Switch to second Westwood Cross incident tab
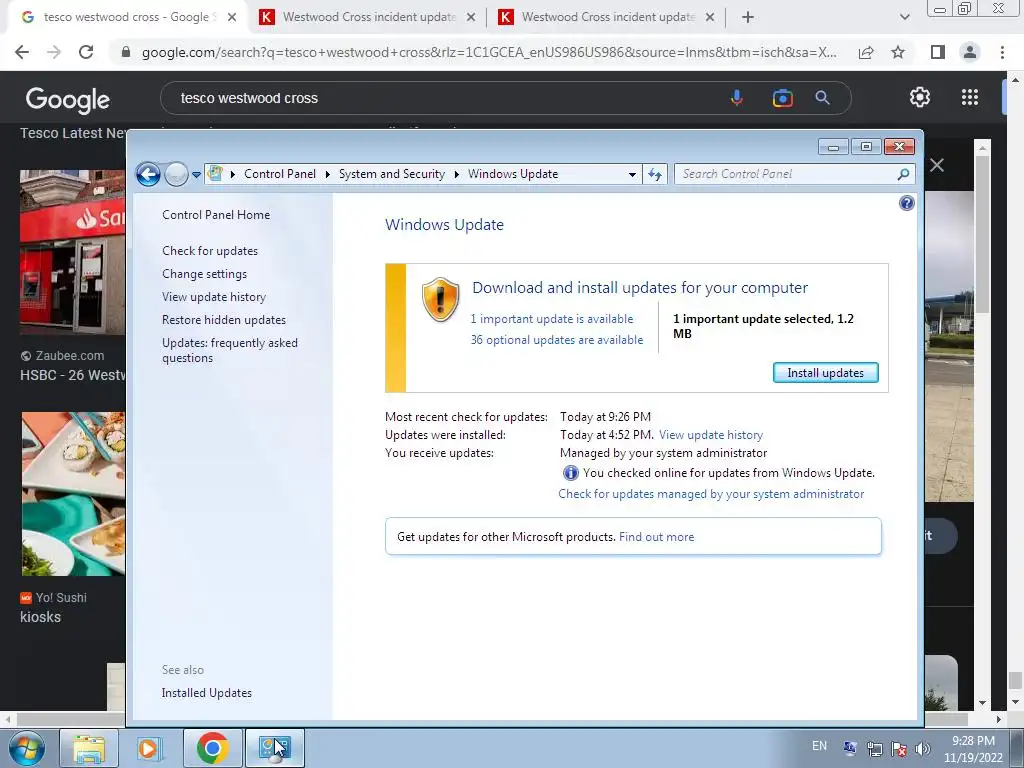 point(368,17)
